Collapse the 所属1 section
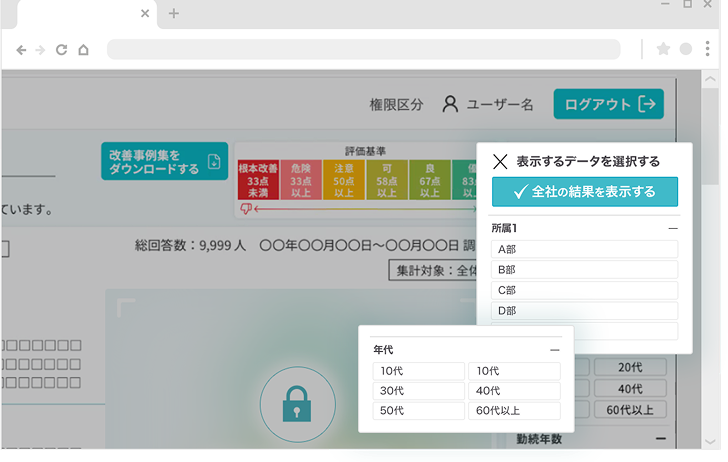 (x=673, y=228)
